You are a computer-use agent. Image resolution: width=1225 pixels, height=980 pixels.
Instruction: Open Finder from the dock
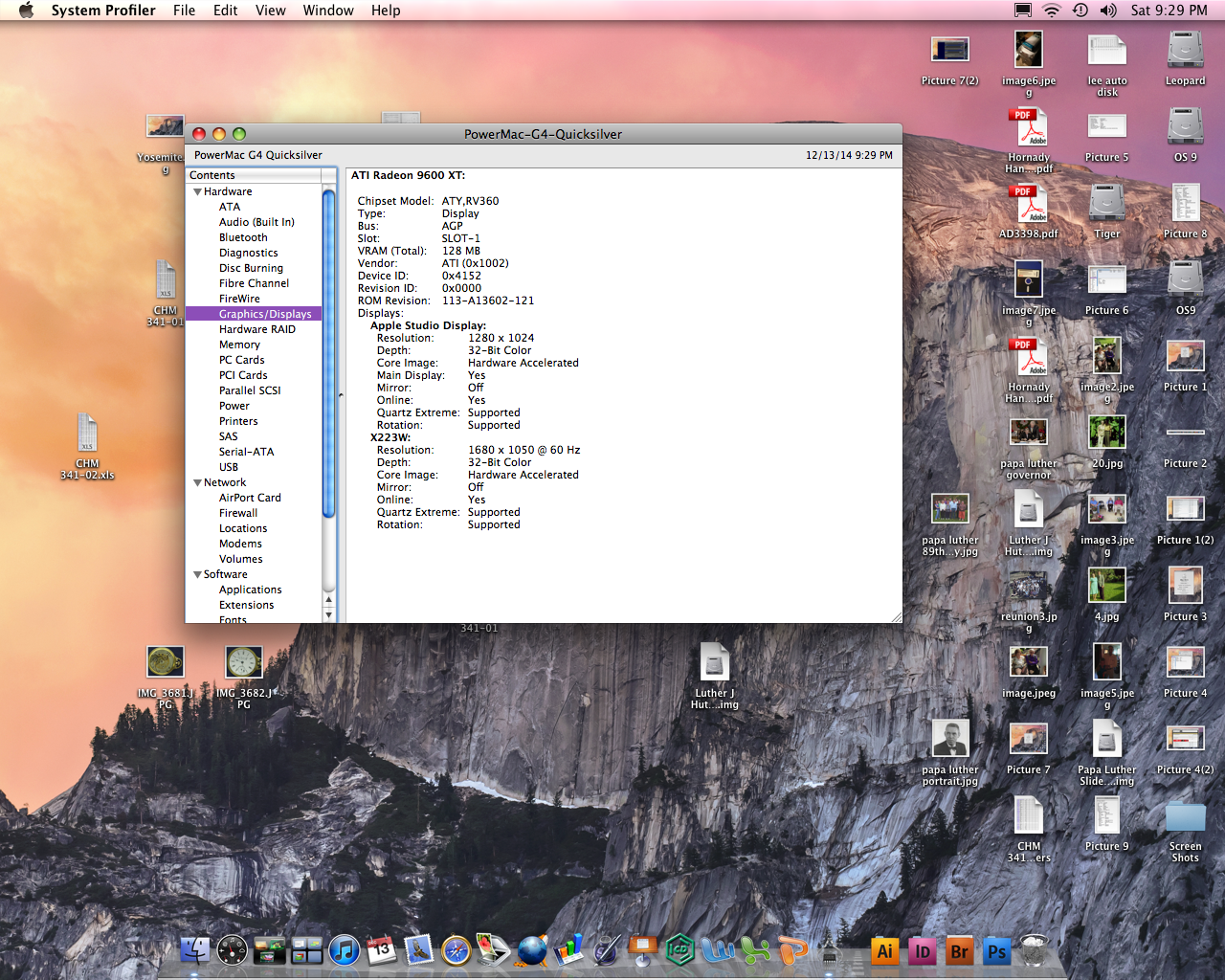(195, 949)
